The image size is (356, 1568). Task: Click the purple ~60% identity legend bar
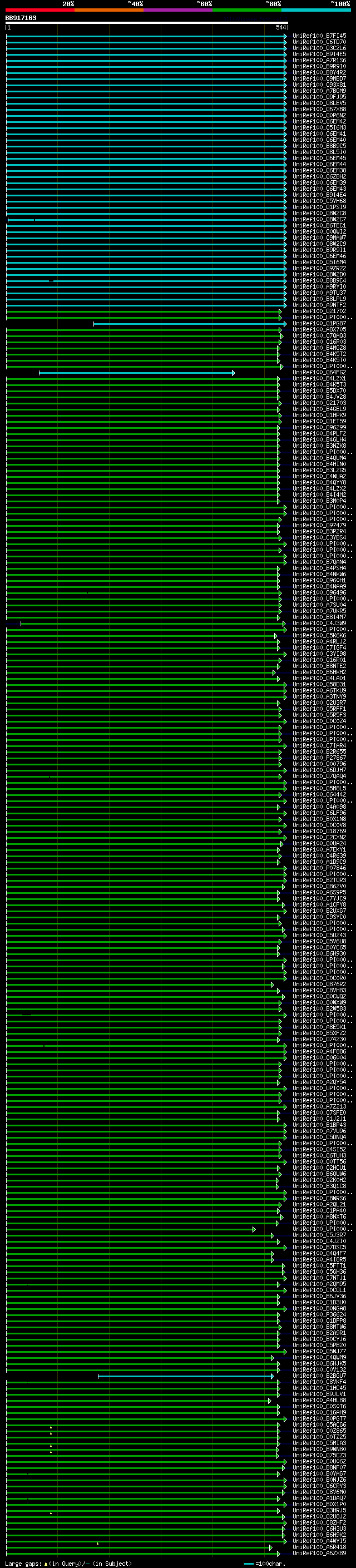pos(179,10)
